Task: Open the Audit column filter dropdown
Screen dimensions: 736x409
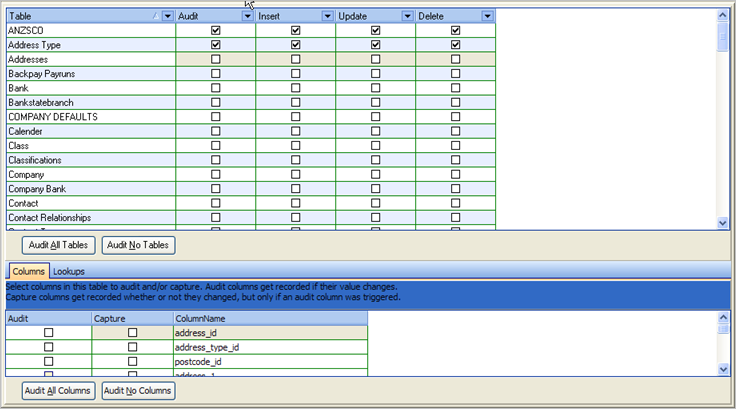Action: coord(247,16)
